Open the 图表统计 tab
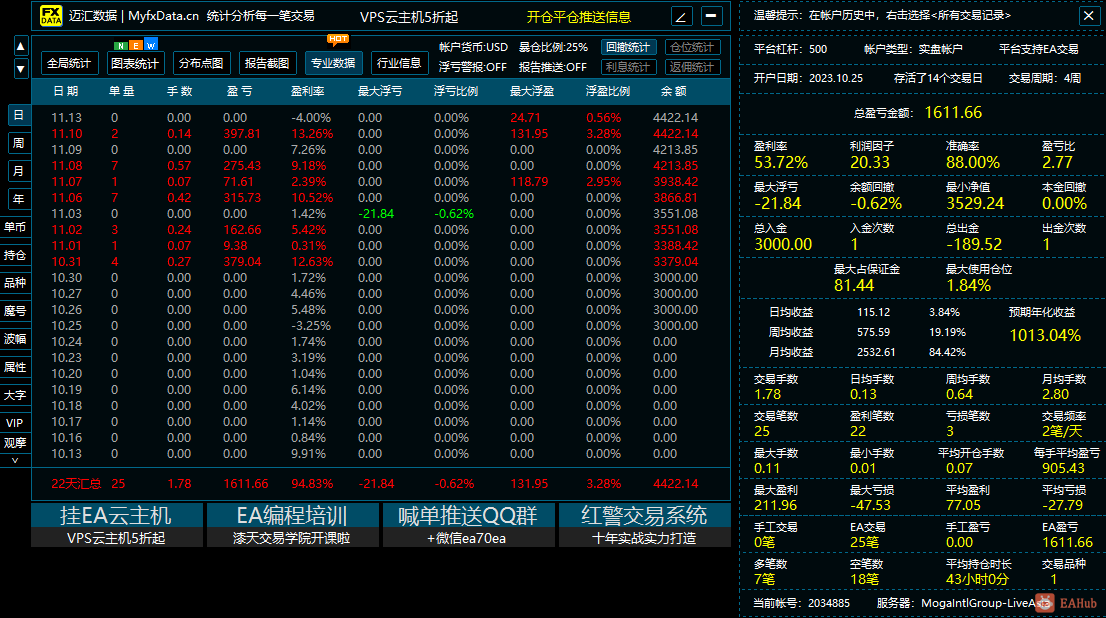The height and width of the screenshot is (618, 1106). coord(135,63)
